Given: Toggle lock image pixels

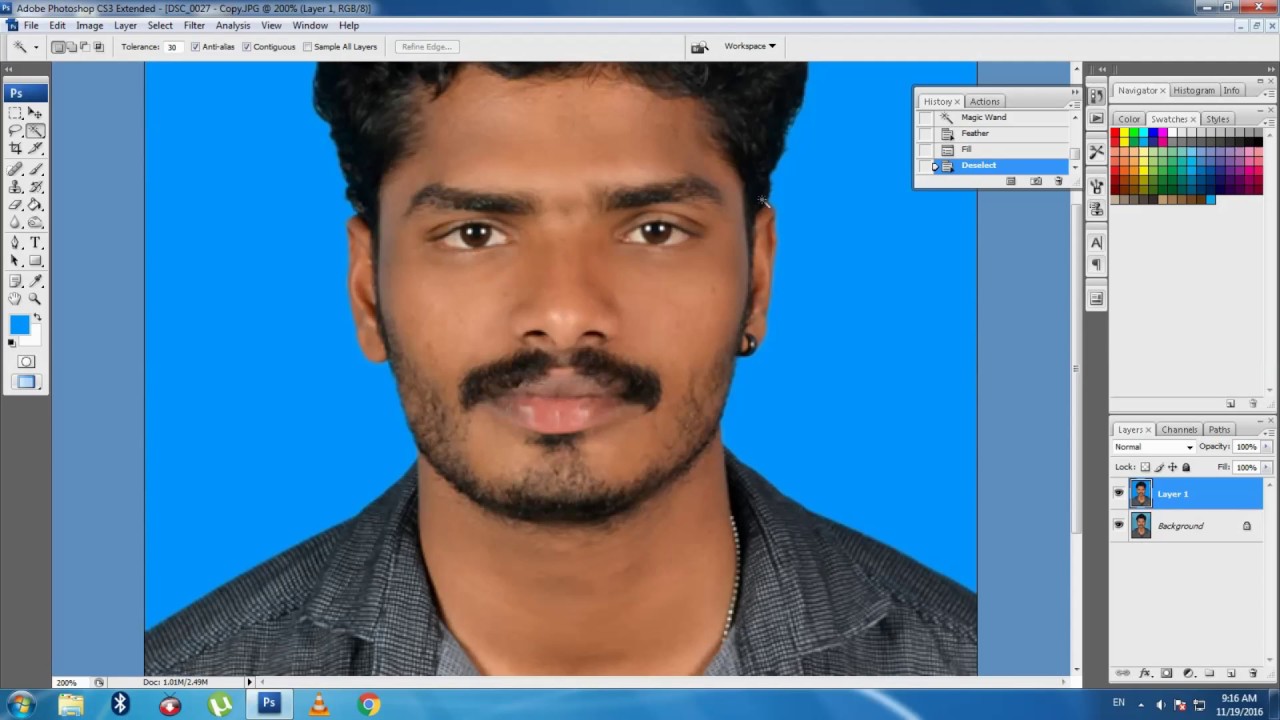Looking at the screenshot, I should (1159, 467).
